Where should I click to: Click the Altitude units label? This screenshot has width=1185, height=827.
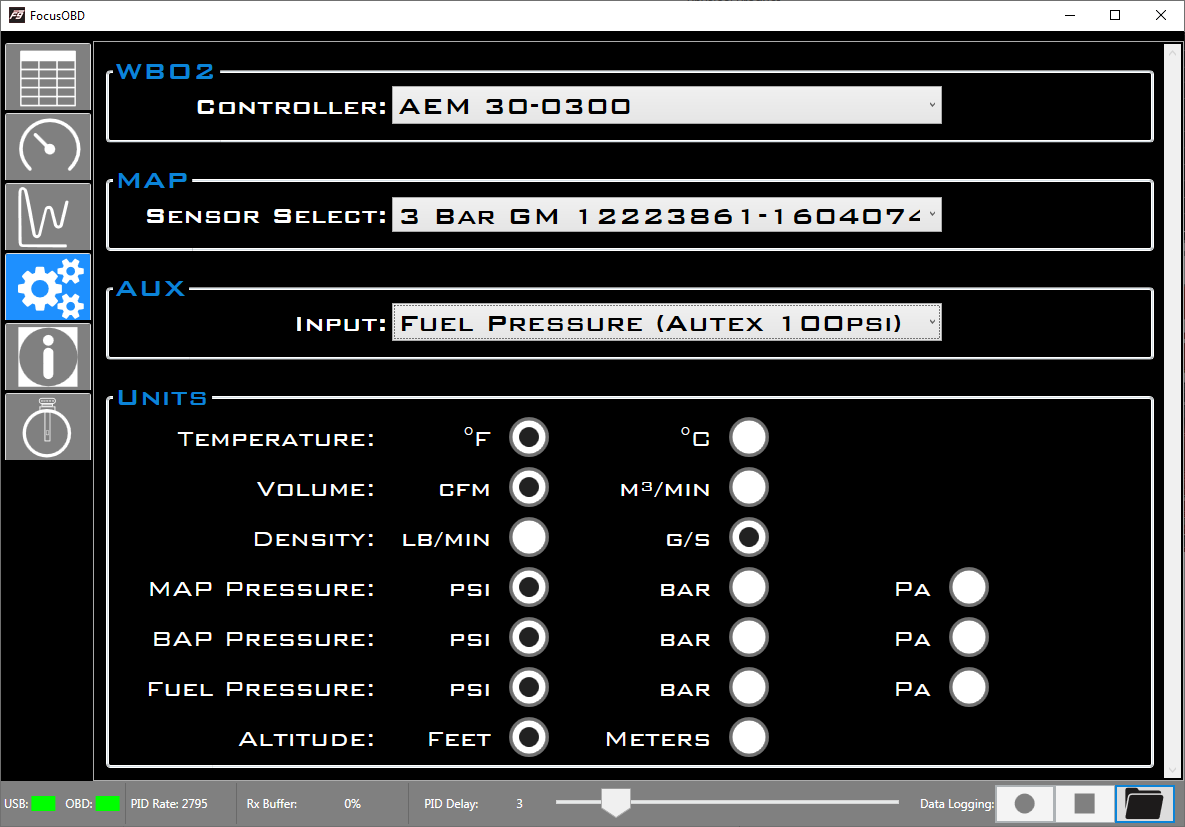[307, 739]
